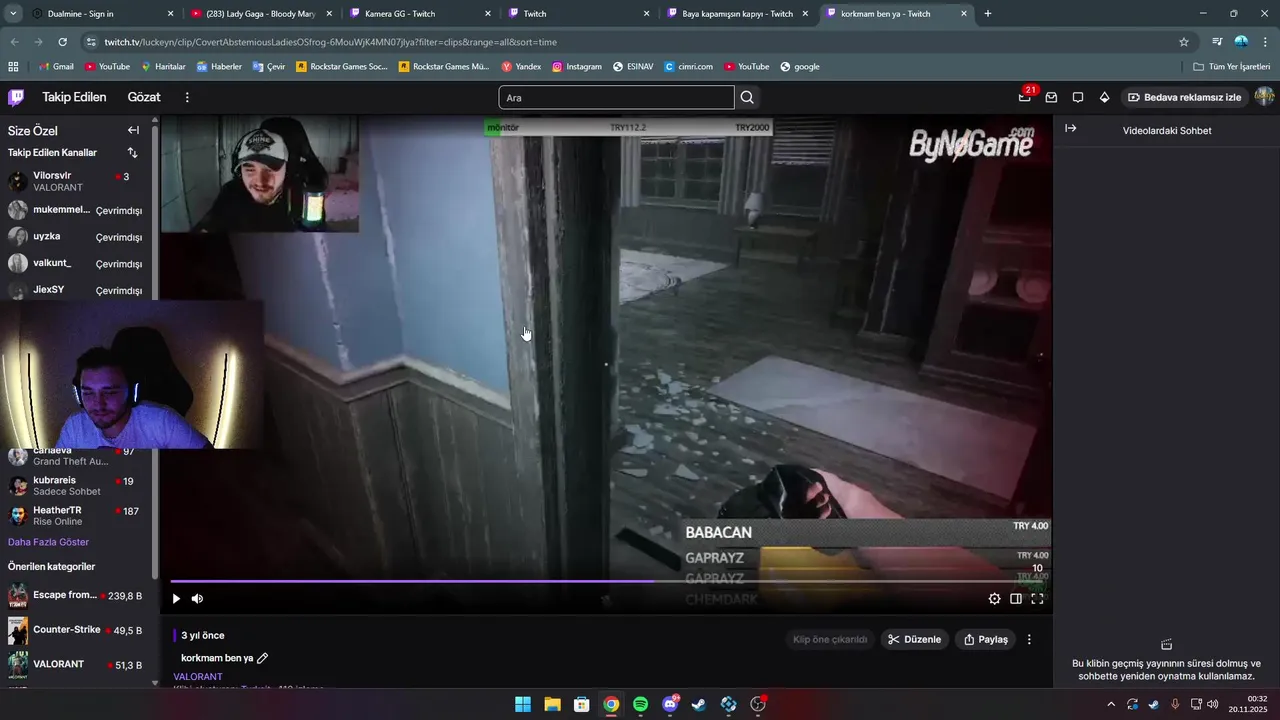
Task: Close the korkmam ben ya tab
Action: pos(964,14)
